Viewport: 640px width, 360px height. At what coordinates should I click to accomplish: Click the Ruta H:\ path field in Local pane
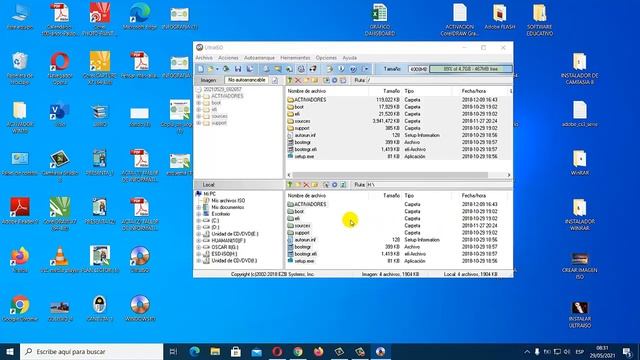[x=439, y=184]
